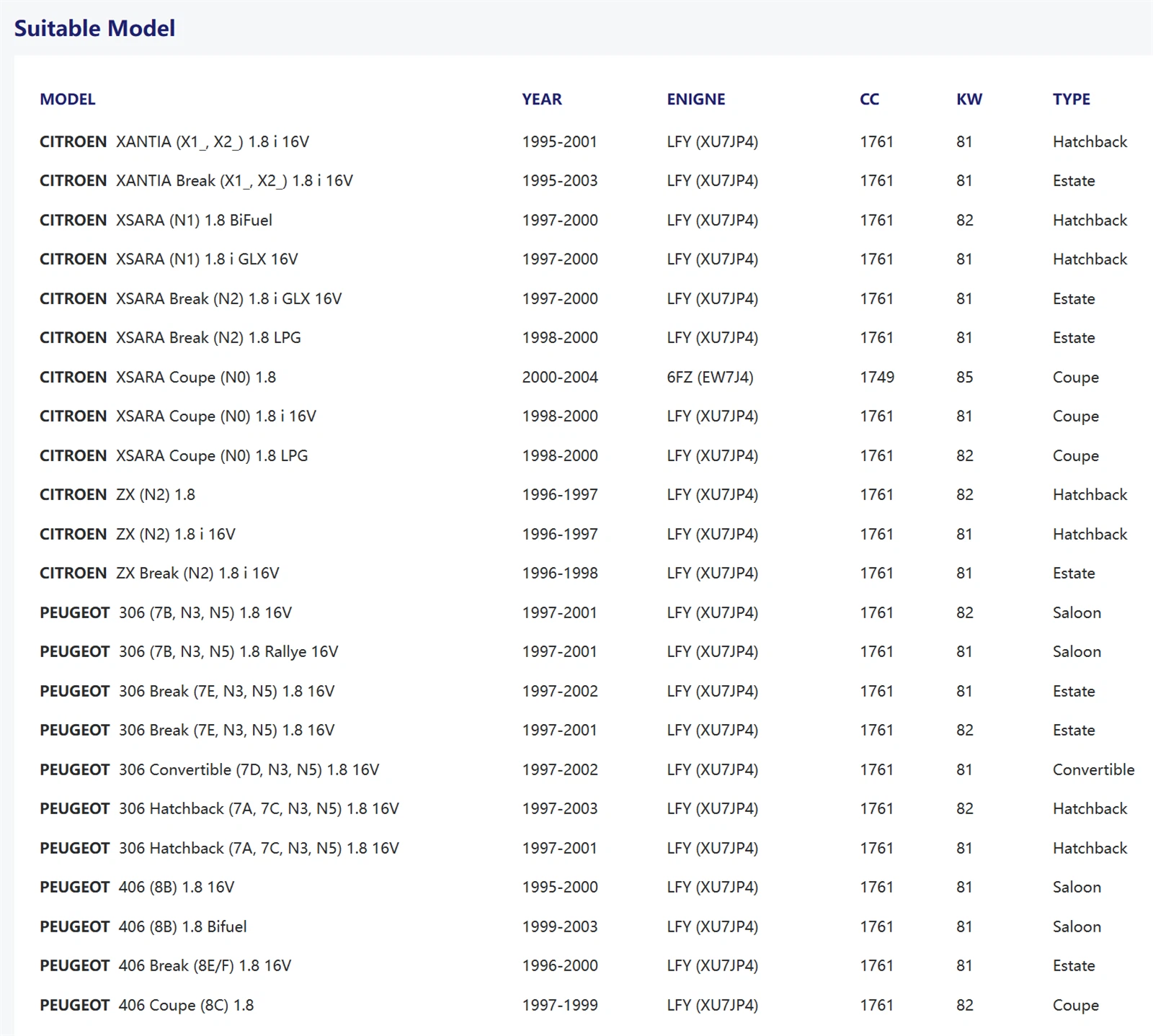The height and width of the screenshot is (1036, 1153).
Task: Click 'Convertible' in the TYPE column
Action: coord(1093,770)
